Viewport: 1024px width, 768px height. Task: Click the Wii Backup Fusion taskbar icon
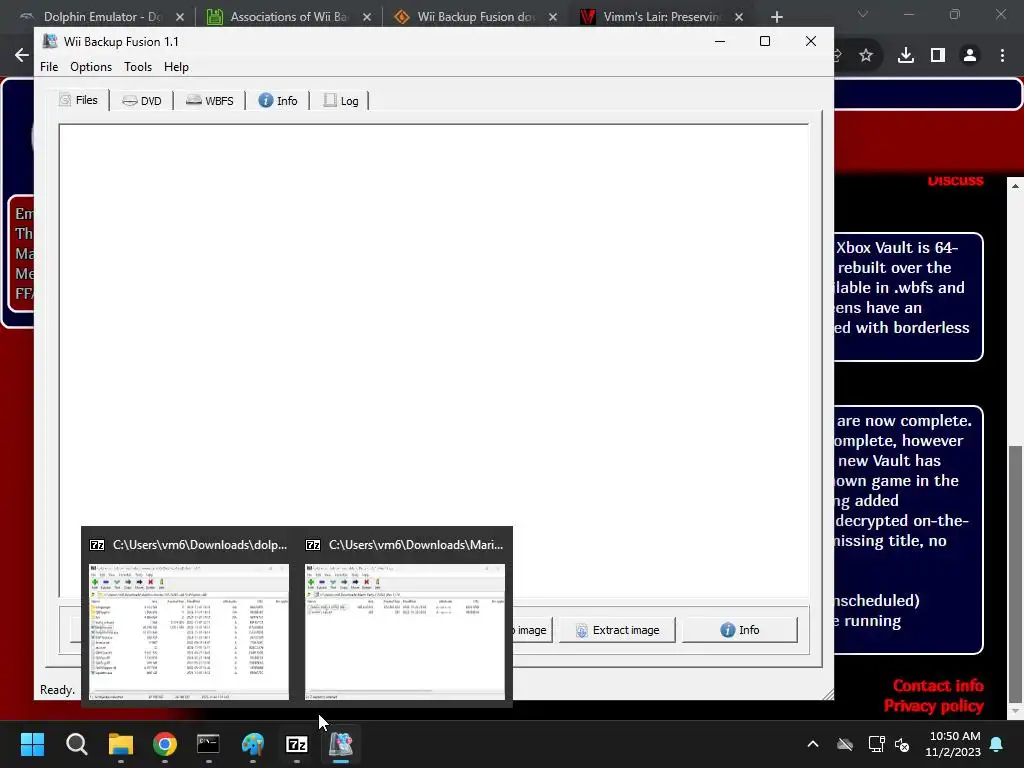[341, 744]
